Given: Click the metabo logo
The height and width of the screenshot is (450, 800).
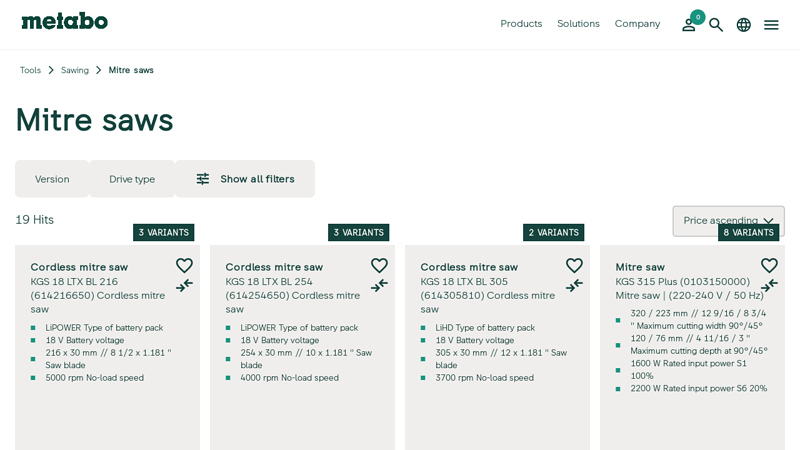Looking at the screenshot, I should pyautogui.click(x=64, y=21).
